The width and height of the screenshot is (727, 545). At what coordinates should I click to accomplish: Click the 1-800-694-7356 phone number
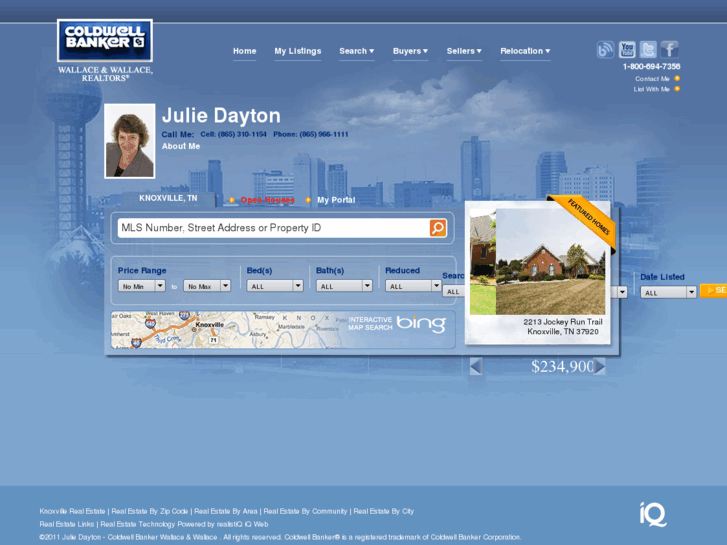coord(651,66)
